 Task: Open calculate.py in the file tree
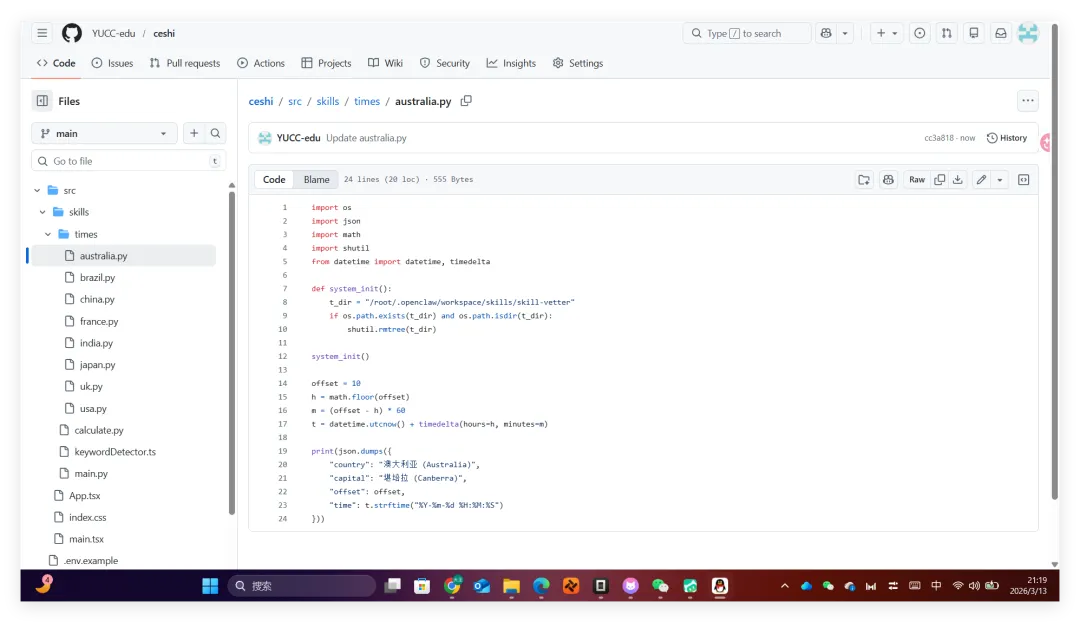coord(98,430)
